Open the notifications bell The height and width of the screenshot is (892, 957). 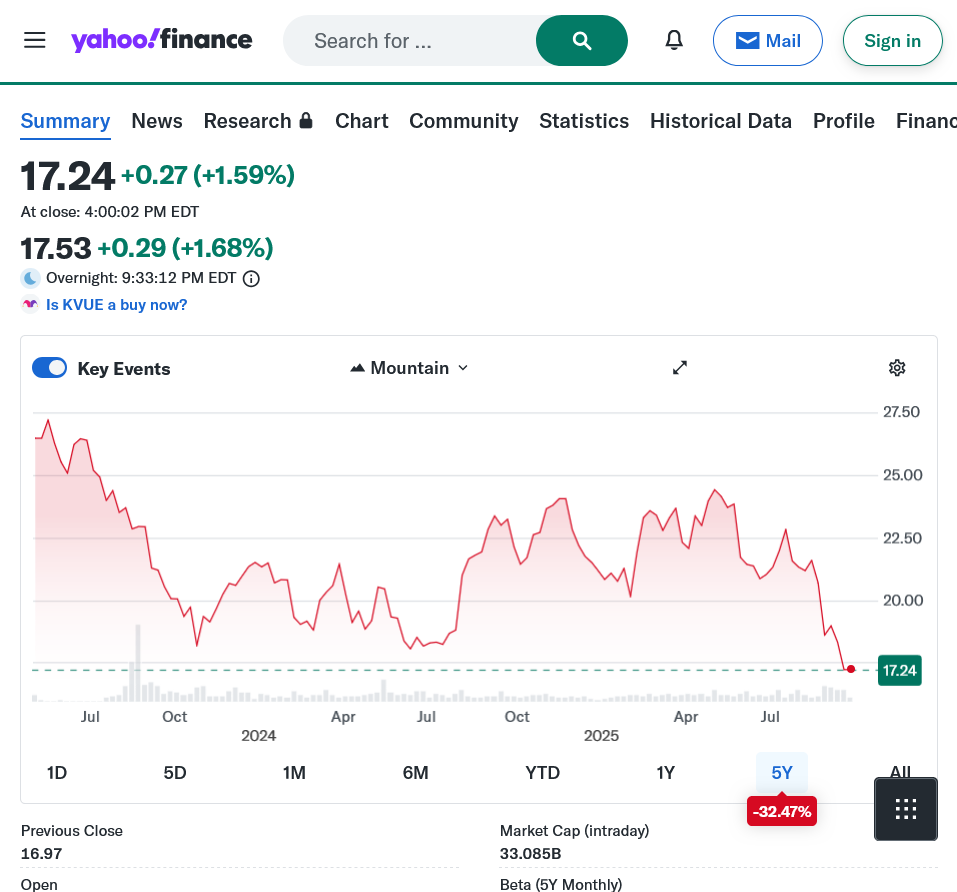click(x=675, y=40)
